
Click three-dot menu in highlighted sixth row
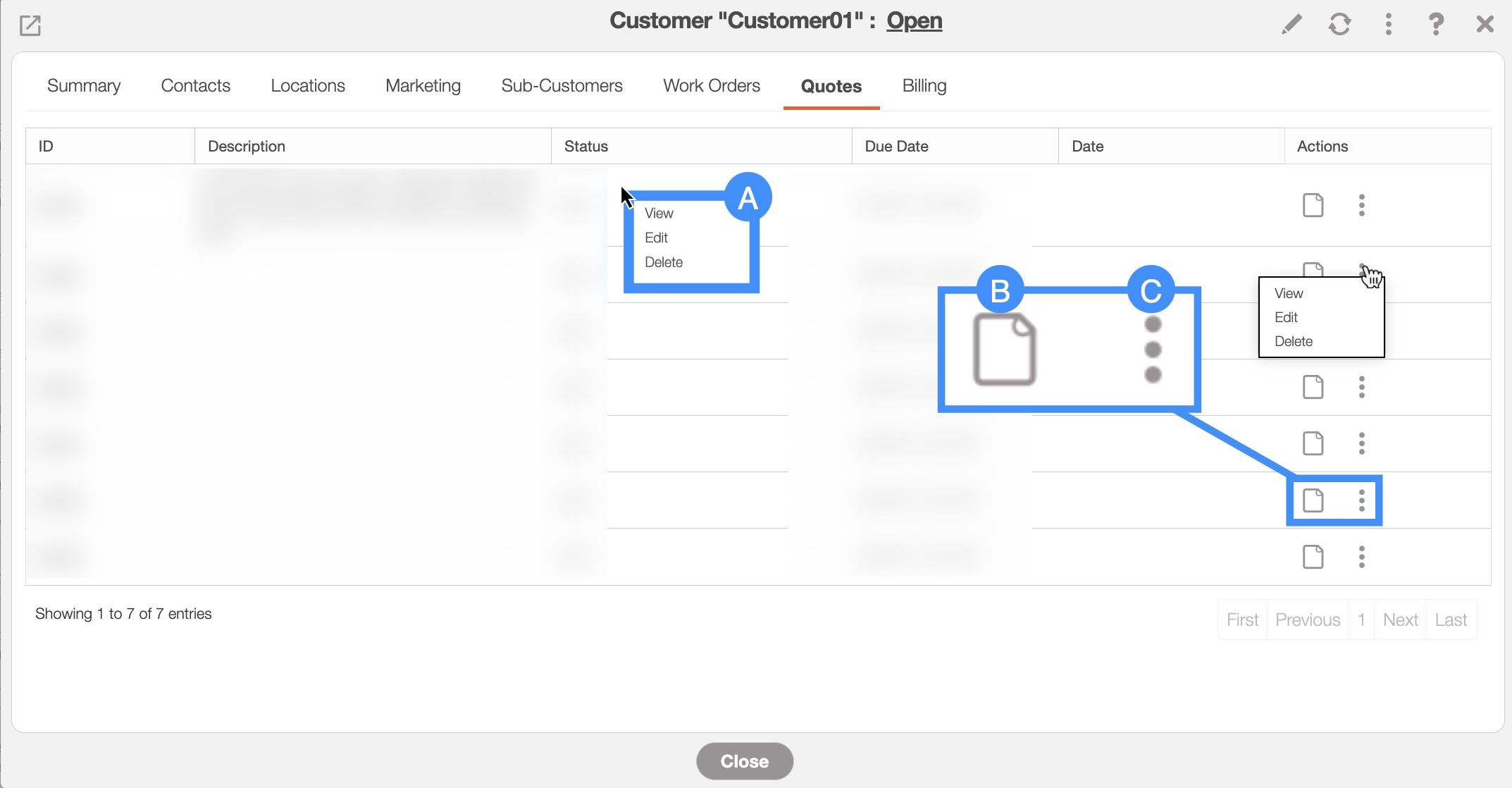[x=1361, y=500]
